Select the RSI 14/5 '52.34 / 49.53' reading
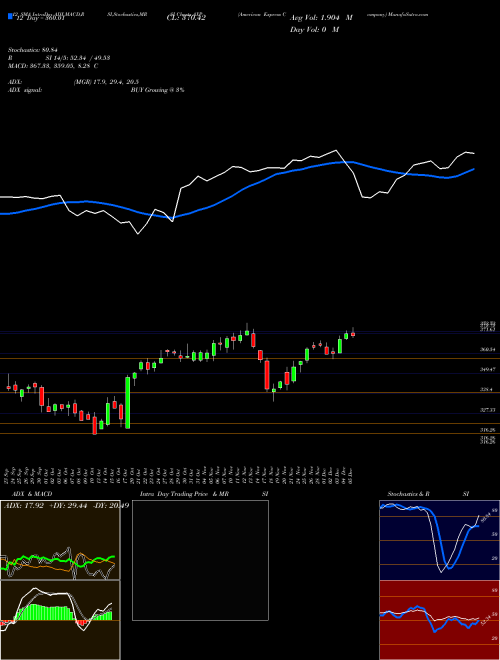Viewport: 500px width, 660px height. tap(91, 58)
